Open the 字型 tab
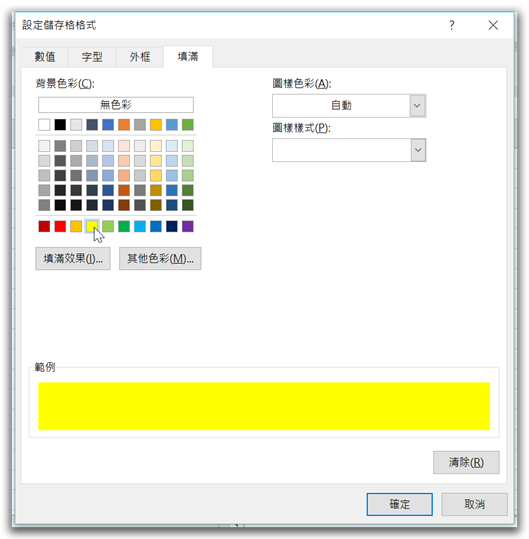This screenshot has height=539, width=529. [x=92, y=56]
